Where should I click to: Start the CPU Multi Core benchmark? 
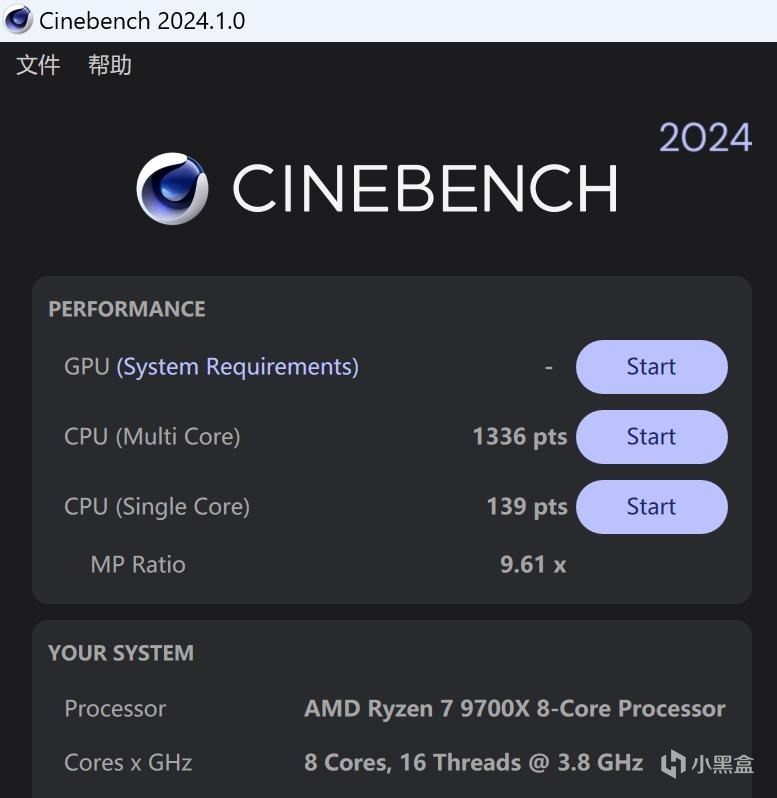[x=651, y=437]
